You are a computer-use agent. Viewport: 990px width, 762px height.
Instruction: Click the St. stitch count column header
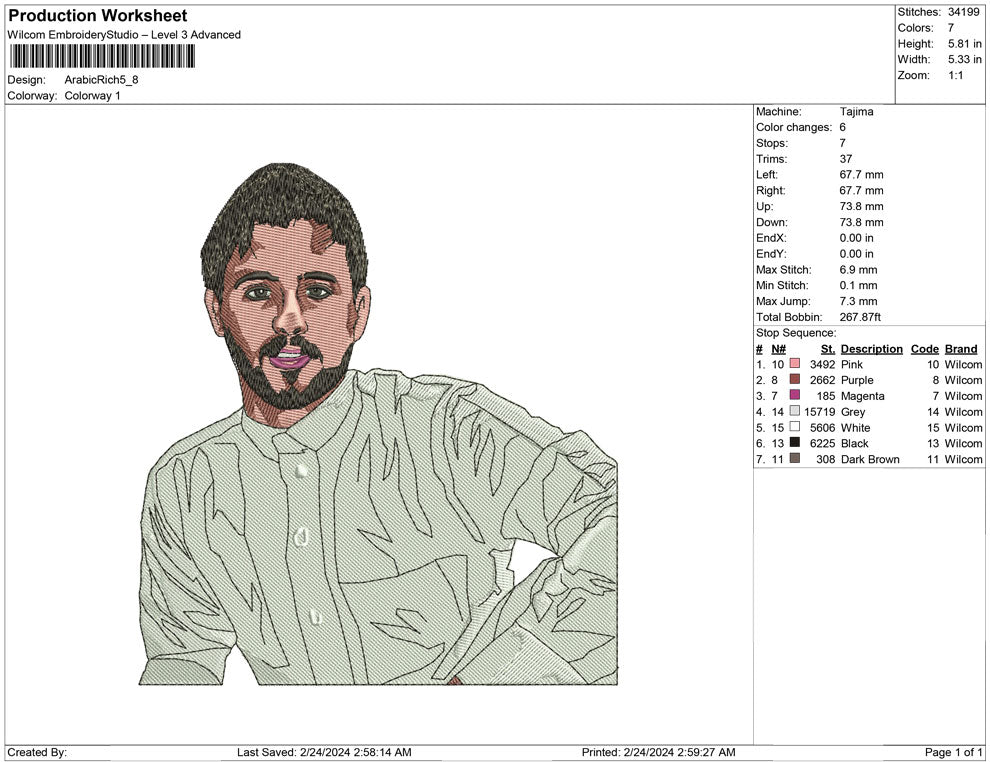[827, 349]
